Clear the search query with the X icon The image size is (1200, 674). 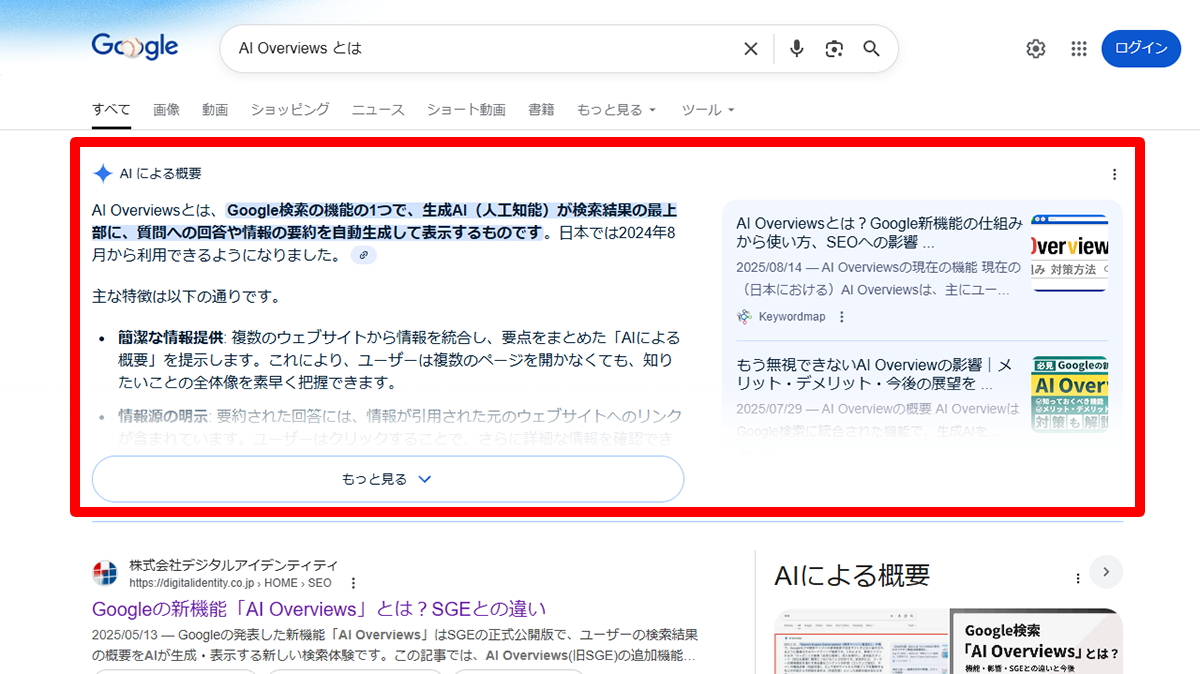pyautogui.click(x=751, y=47)
